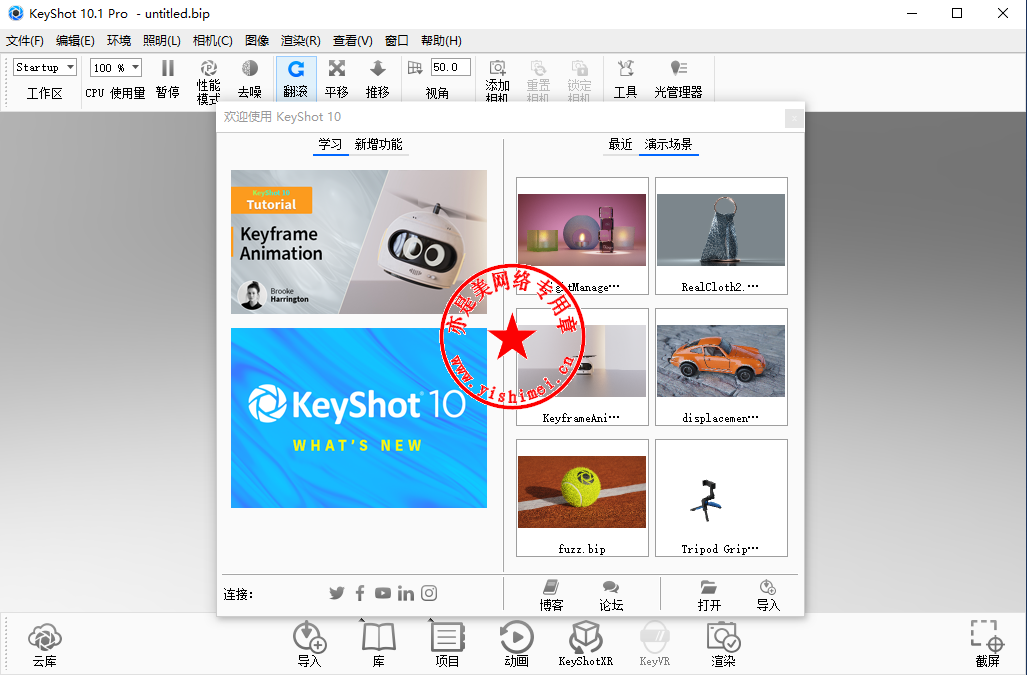Image resolution: width=1027 pixels, height=675 pixels.
Task: Switch to the 演示场景 tab
Action: 669,145
